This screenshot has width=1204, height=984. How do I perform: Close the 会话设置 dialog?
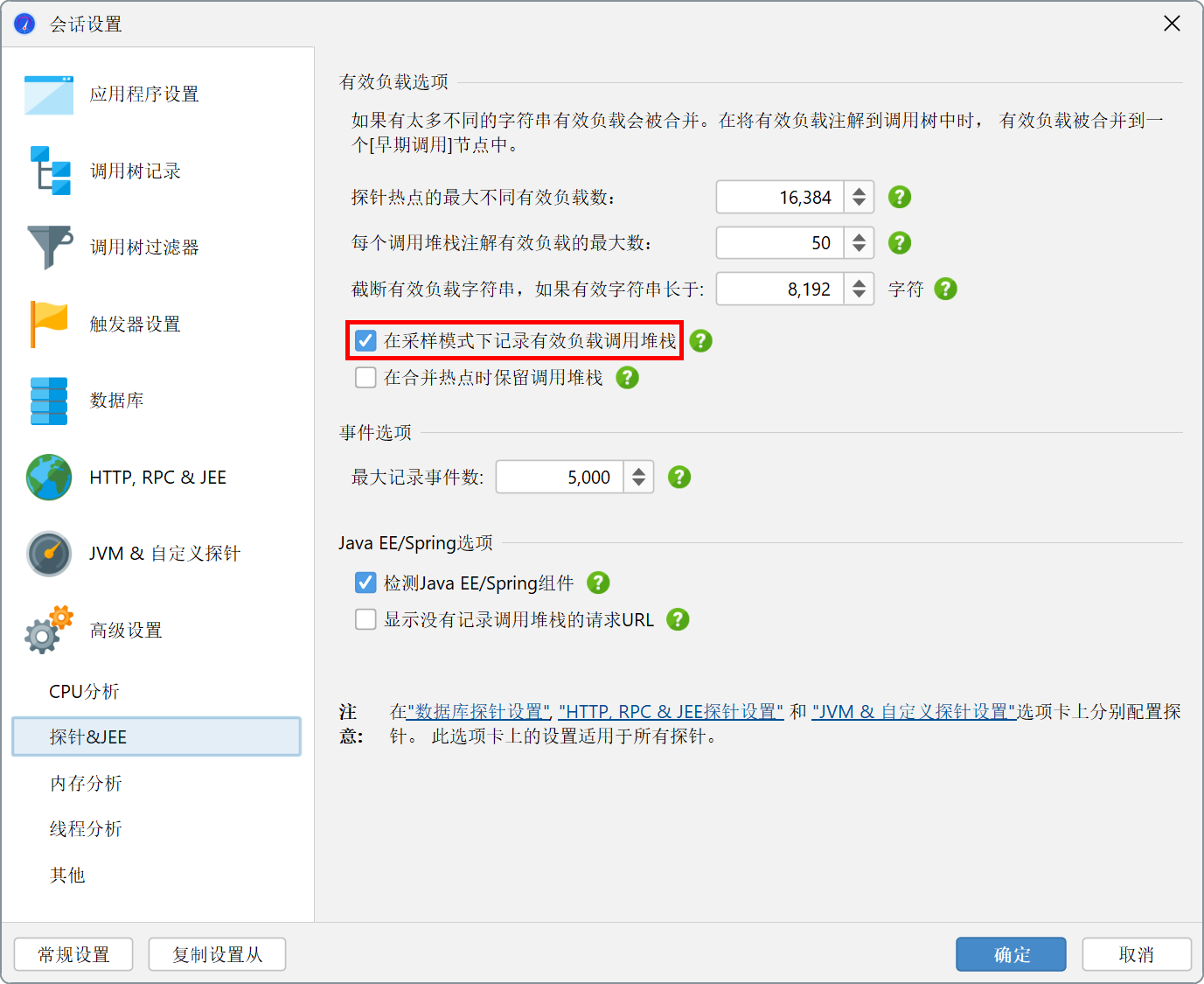1173,24
